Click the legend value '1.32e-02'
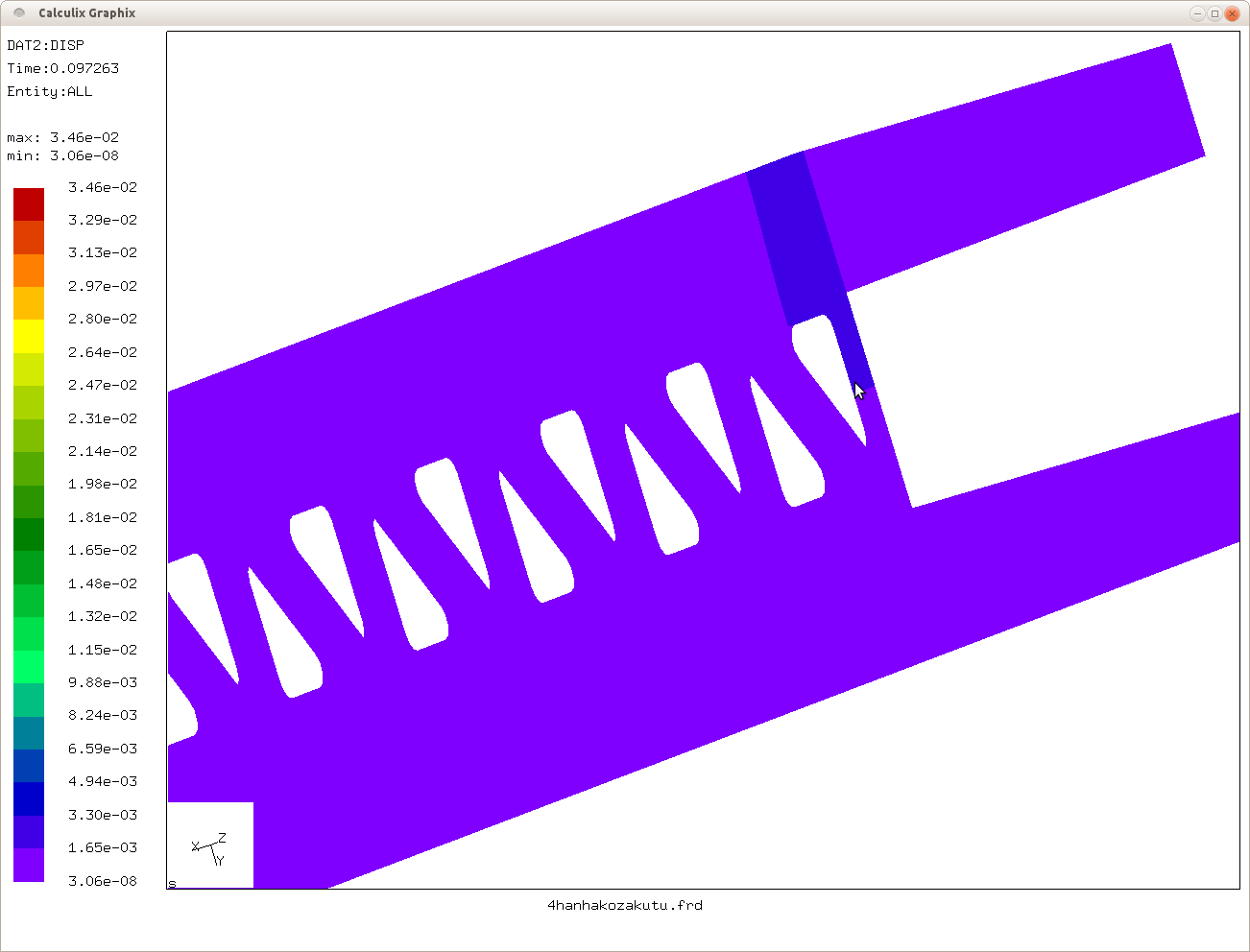The height and width of the screenshot is (952, 1250). point(103,616)
